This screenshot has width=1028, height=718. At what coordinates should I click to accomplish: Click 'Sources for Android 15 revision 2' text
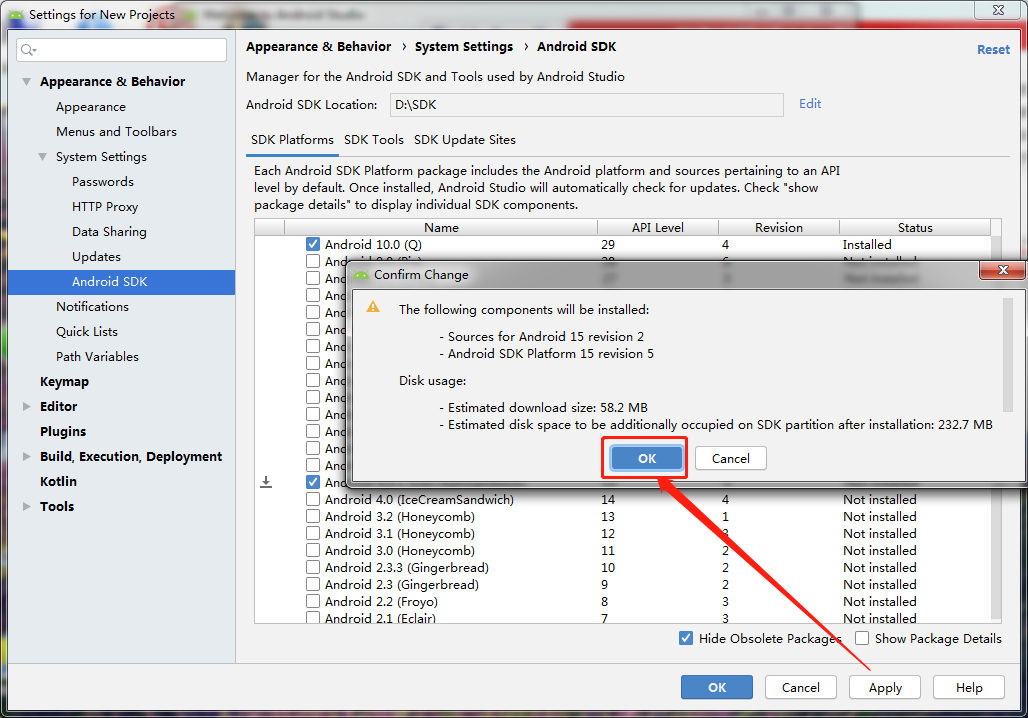[x=545, y=336]
